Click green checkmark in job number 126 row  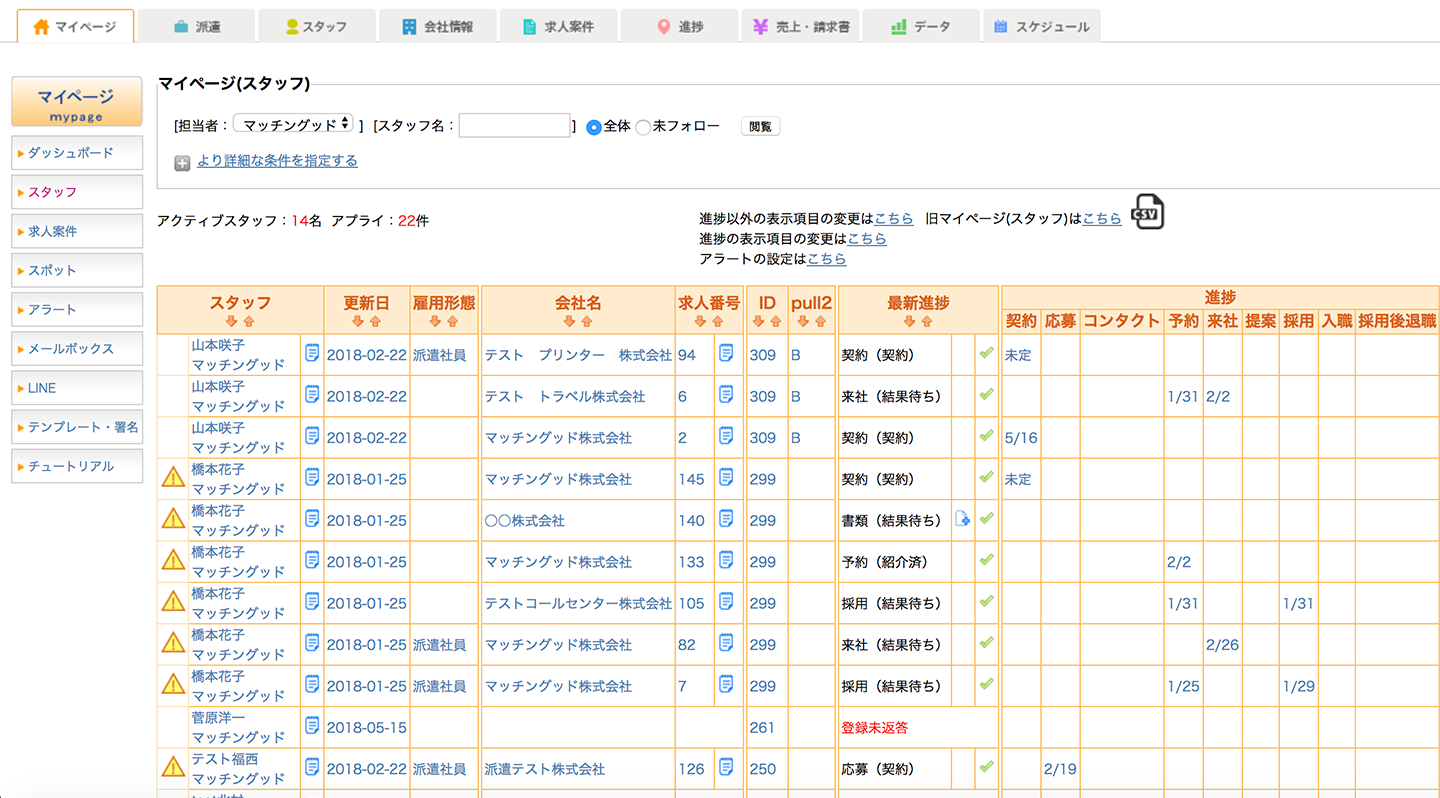(x=986, y=767)
